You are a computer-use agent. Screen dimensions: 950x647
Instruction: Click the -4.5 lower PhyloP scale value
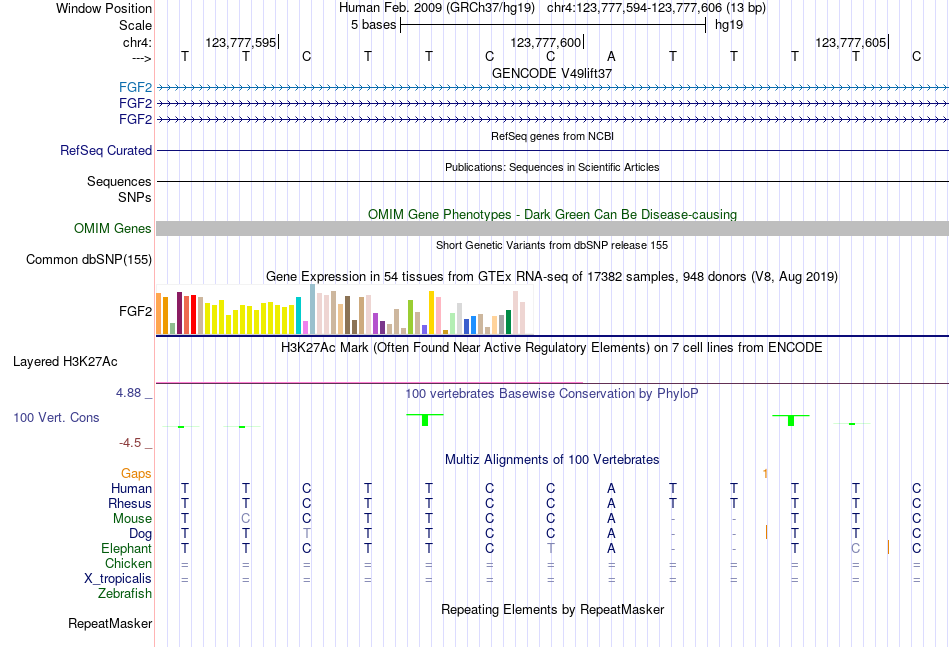[130, 443]
